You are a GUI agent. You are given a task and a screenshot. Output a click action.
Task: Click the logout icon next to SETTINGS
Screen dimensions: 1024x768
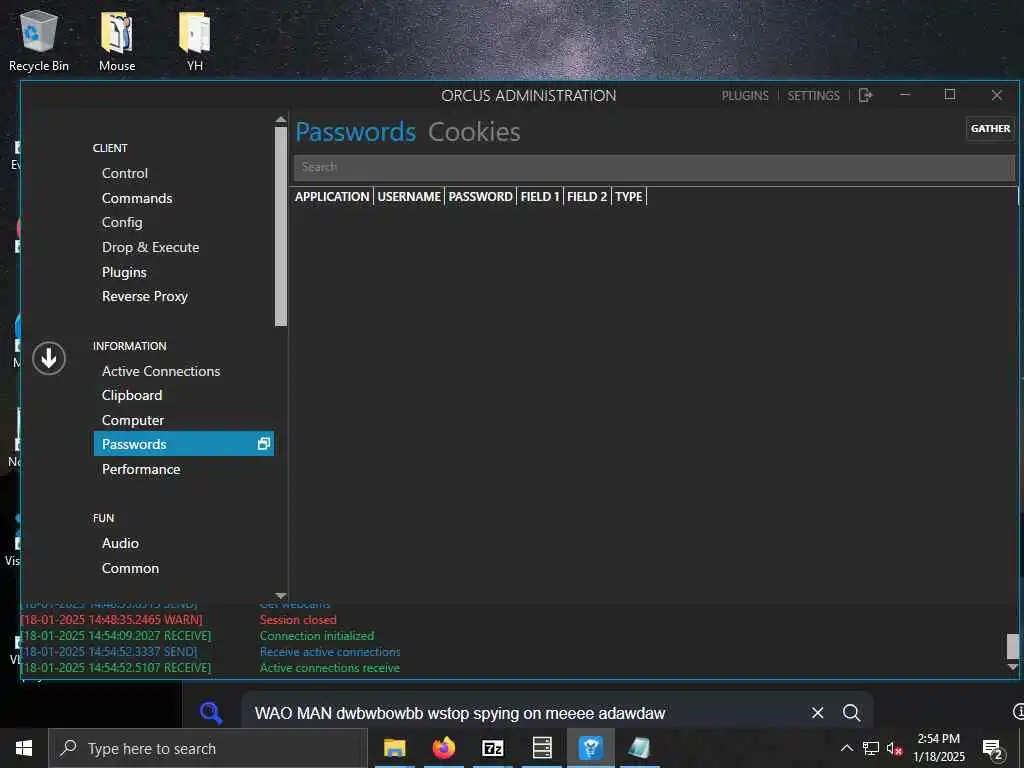(865, 95)
